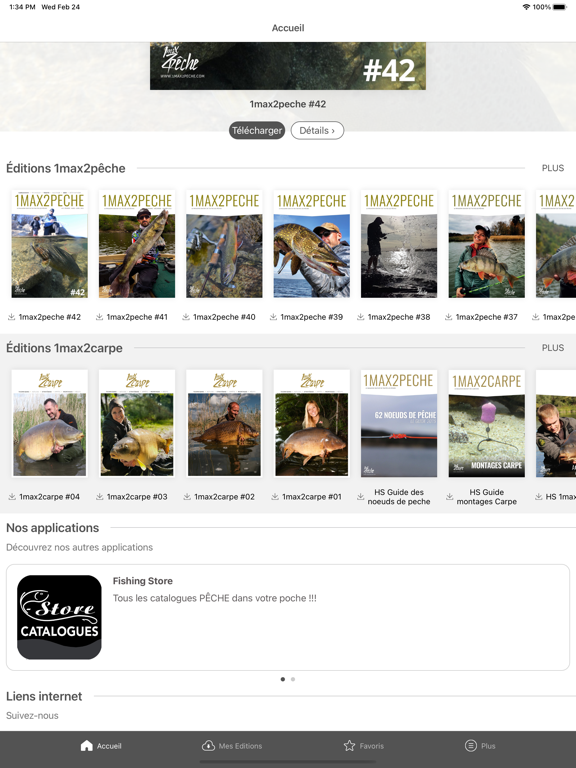Open the 62 Noeuds de Pêche cover
This screenshot has height=768, width=576.
(399, 424)
